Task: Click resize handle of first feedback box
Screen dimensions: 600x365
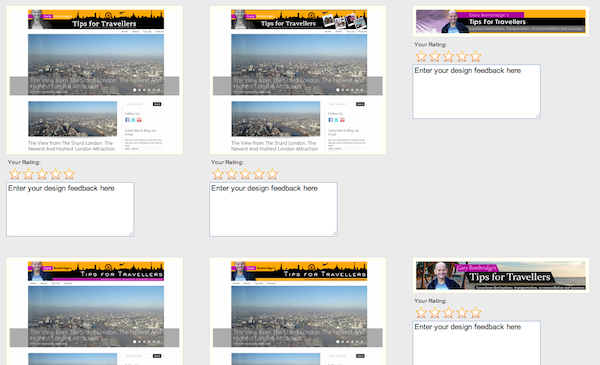Action: 131,233
